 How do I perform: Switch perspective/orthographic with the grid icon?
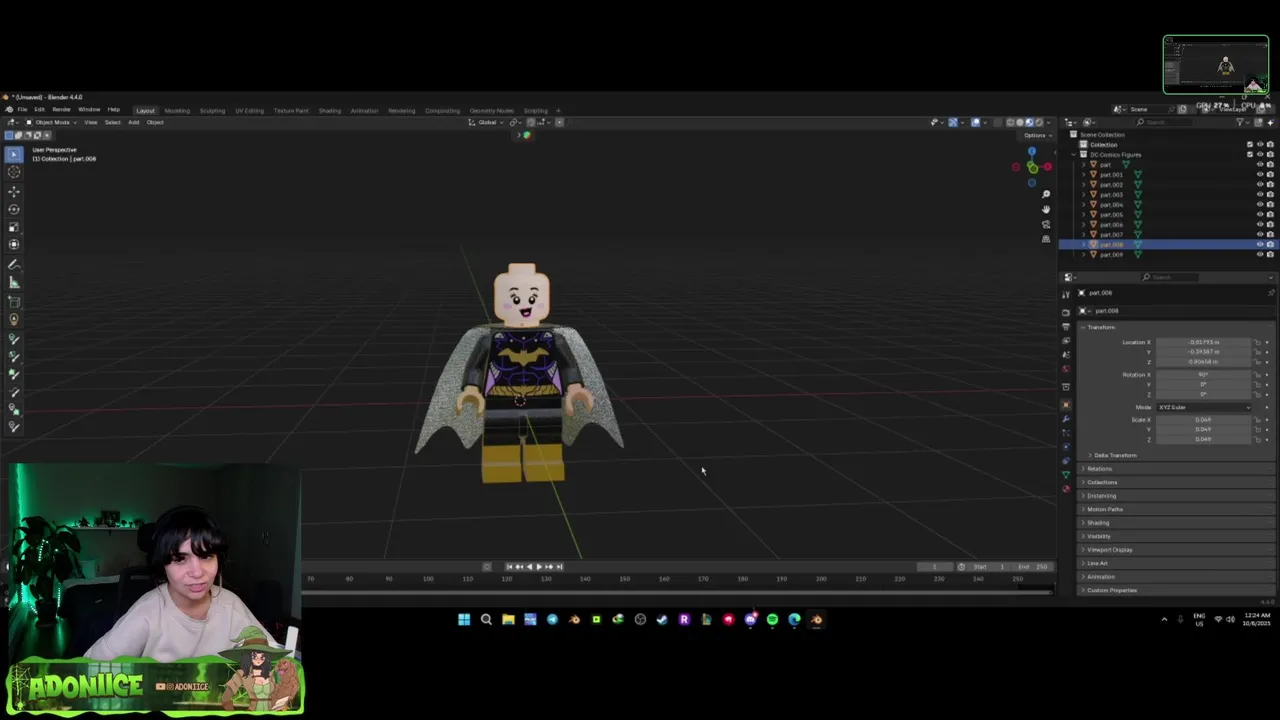click(x=1046, y=239)
